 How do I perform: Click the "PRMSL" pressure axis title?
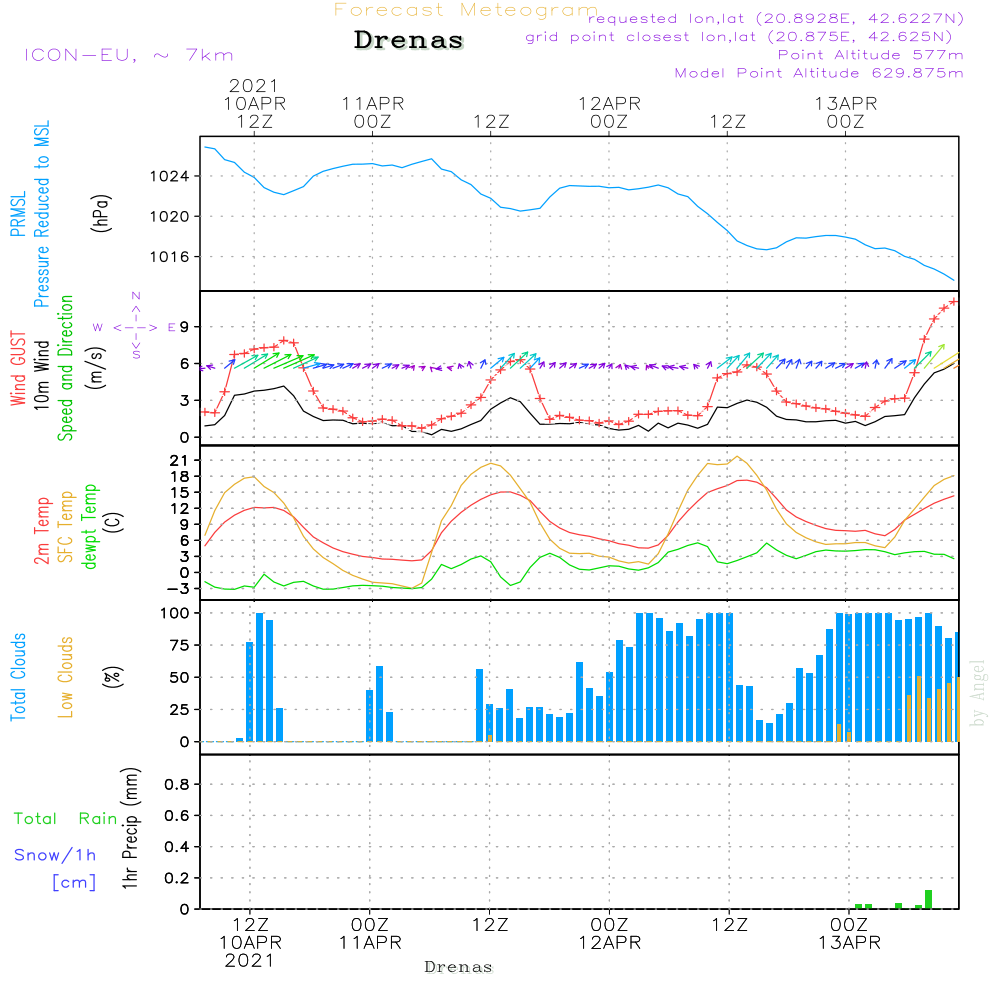18,214
